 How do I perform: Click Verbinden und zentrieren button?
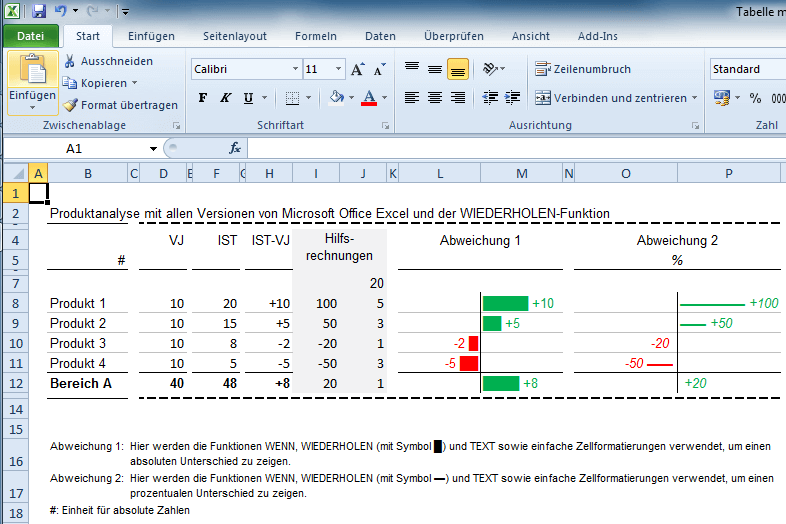click(x=615, y=98)
